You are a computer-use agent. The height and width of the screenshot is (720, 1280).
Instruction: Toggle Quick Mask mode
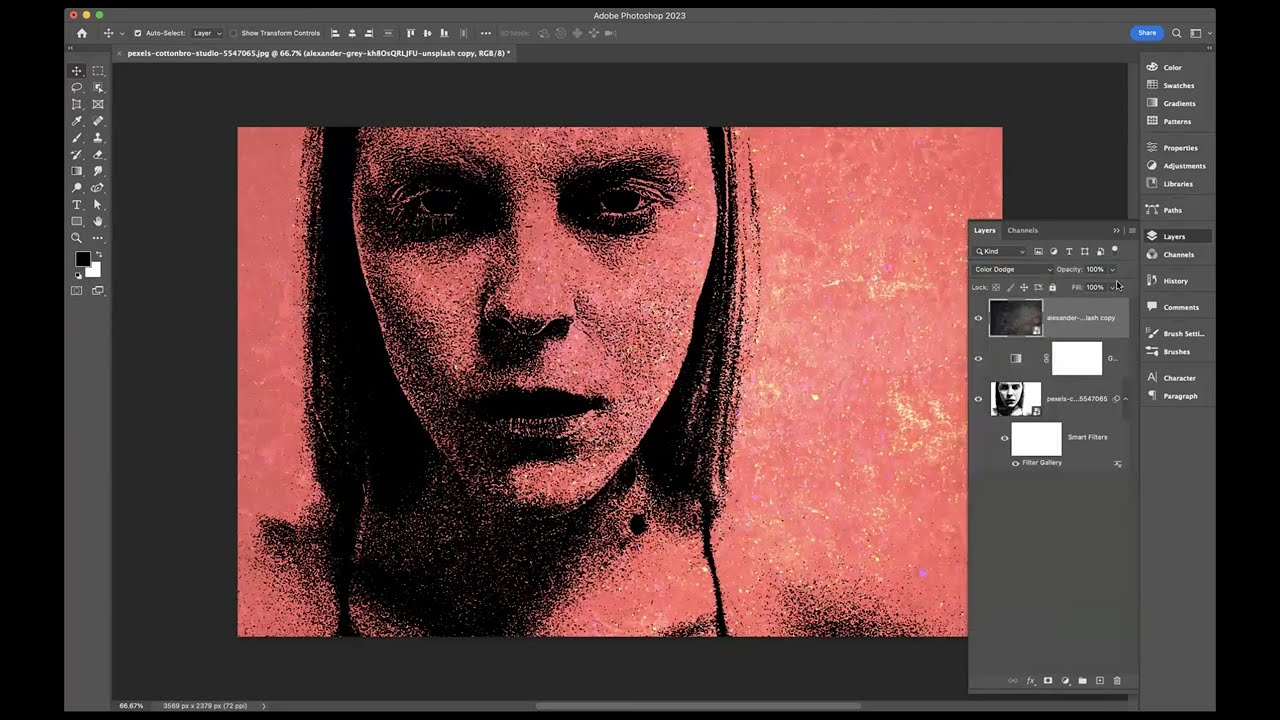[76, 291]
